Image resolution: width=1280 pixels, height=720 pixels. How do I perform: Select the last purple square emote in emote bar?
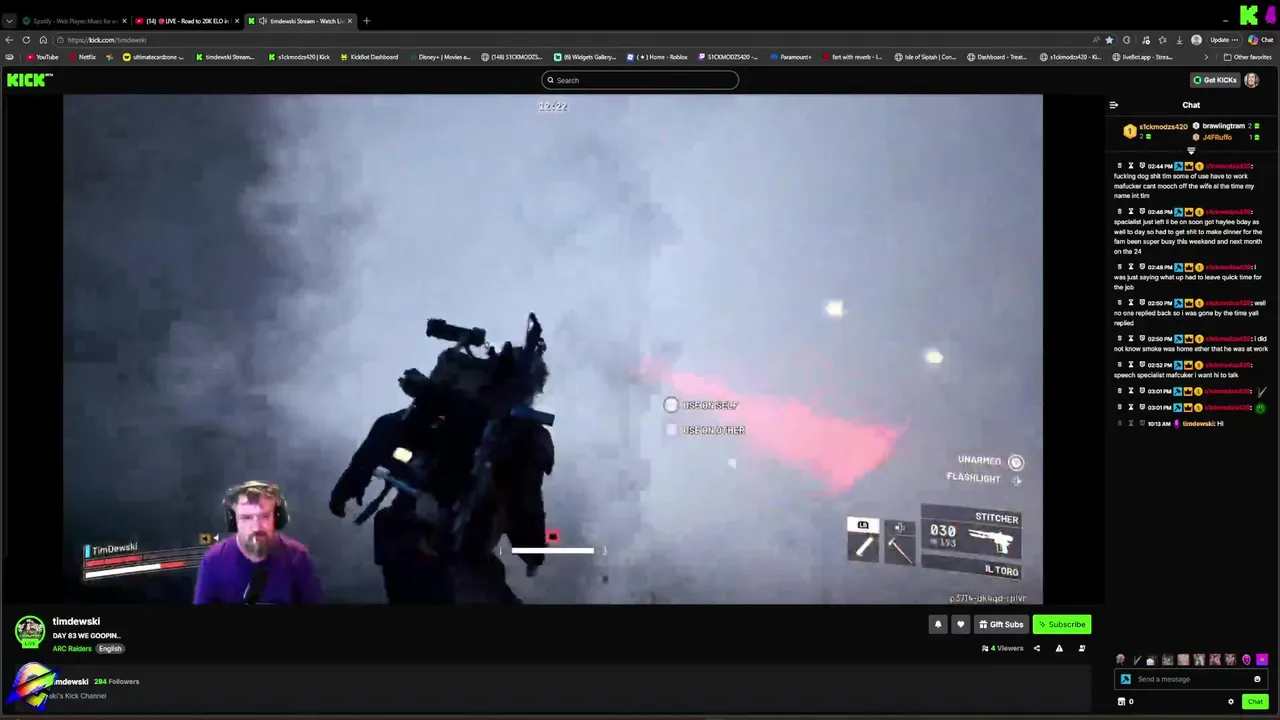pyautogui.click(x=1262, y=660)
